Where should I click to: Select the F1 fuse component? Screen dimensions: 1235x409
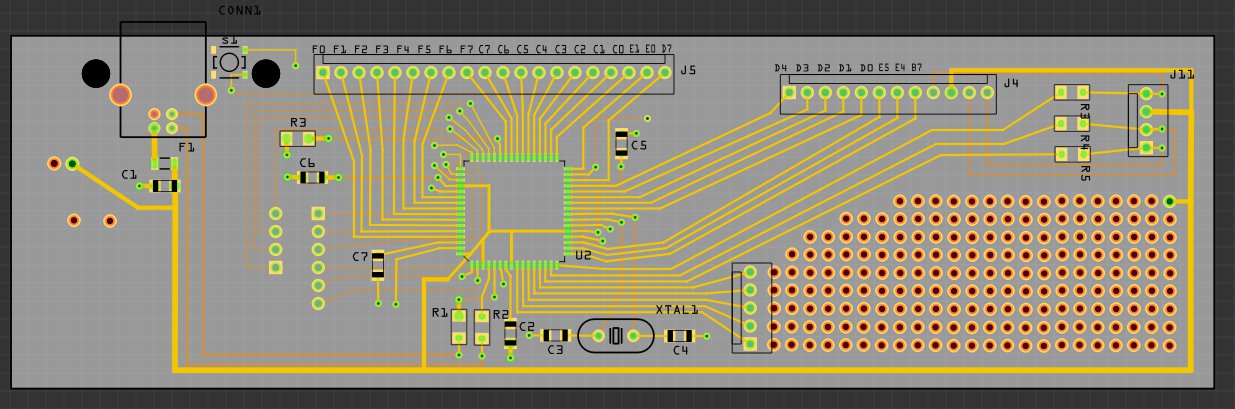[x=165, y=162]
